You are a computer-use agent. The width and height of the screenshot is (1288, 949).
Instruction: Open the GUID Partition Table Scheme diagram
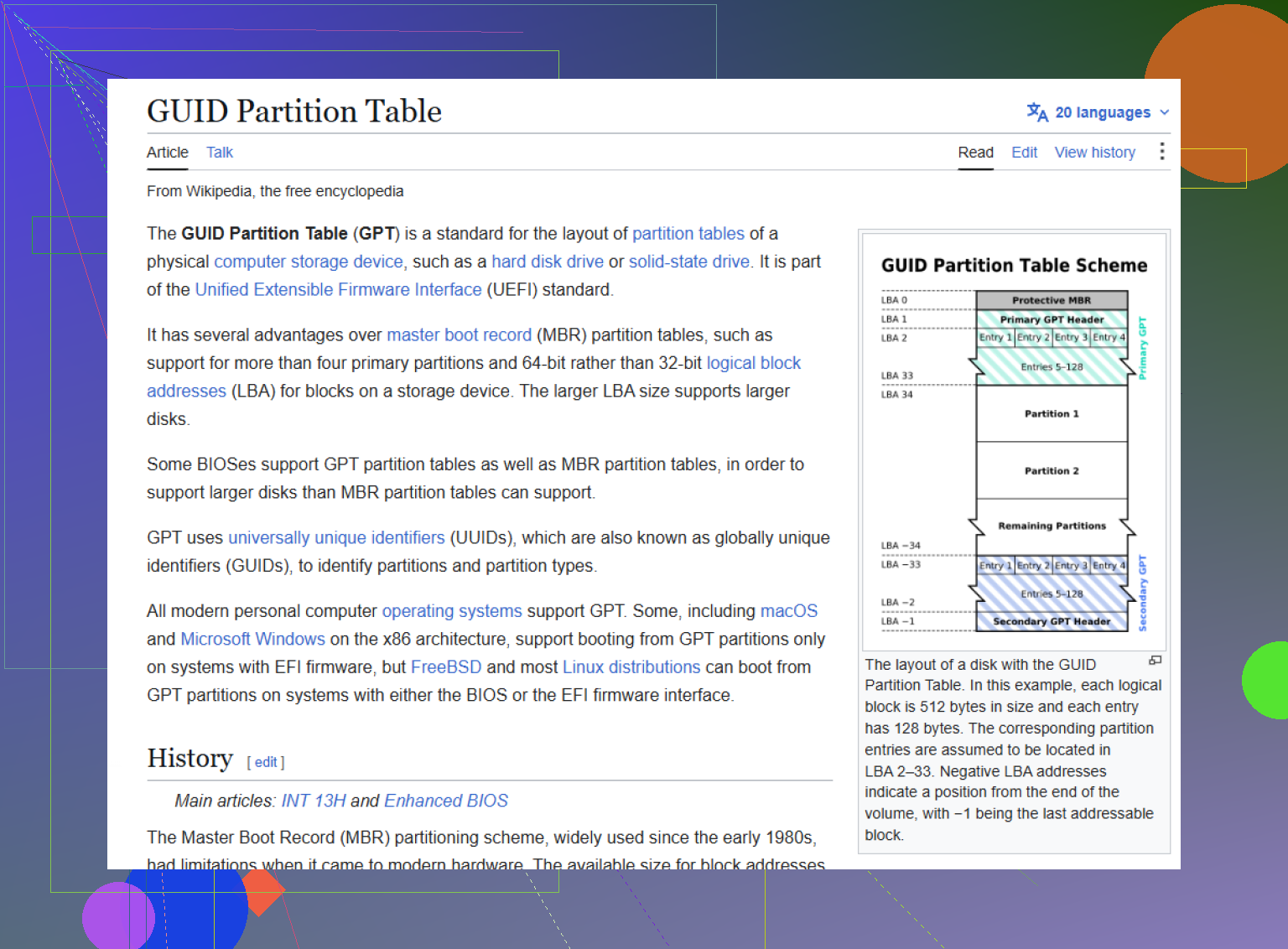1014,441
